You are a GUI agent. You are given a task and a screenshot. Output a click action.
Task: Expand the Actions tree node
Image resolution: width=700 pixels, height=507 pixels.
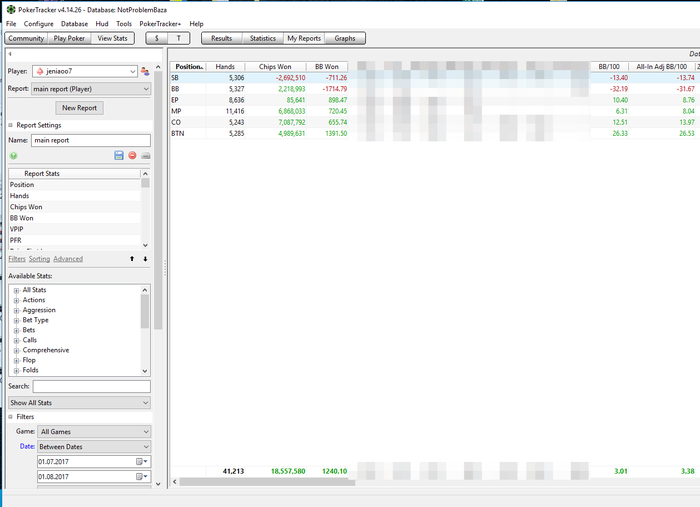pyautogui.click(x=16, y=300)
